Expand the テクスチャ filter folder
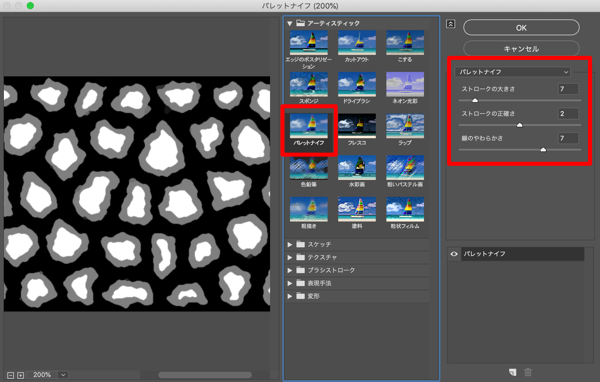Image resolution: width=600 pixels, height=382 pixels. [290, 257]
